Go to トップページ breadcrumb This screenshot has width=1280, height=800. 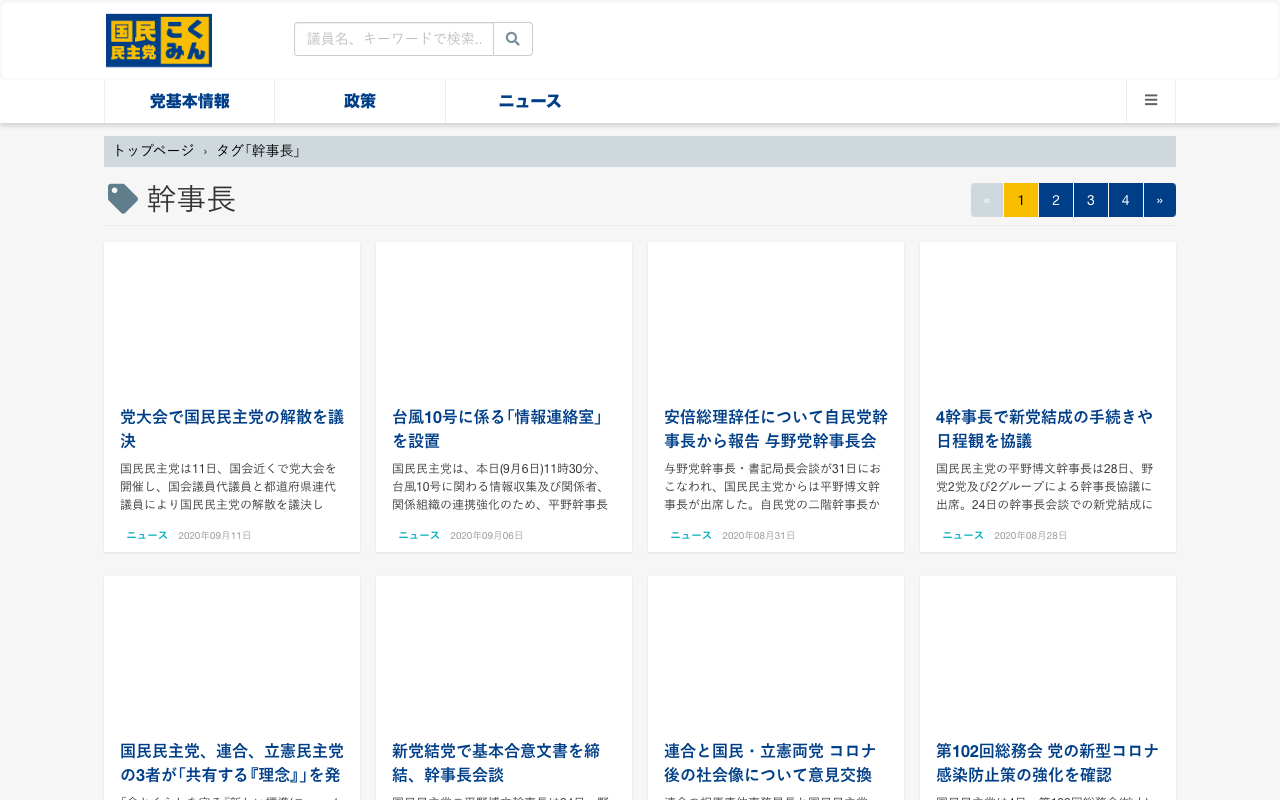point(153,151)
